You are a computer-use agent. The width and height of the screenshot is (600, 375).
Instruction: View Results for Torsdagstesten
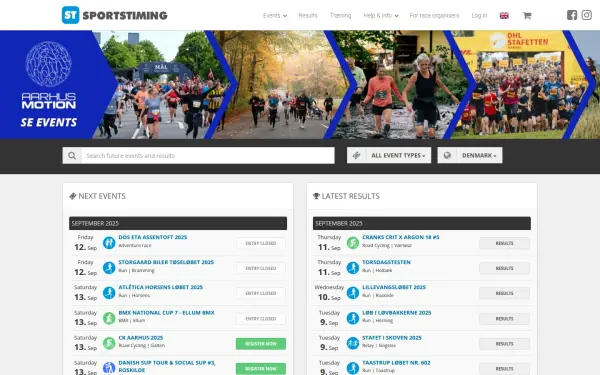[x=504, y=268]
